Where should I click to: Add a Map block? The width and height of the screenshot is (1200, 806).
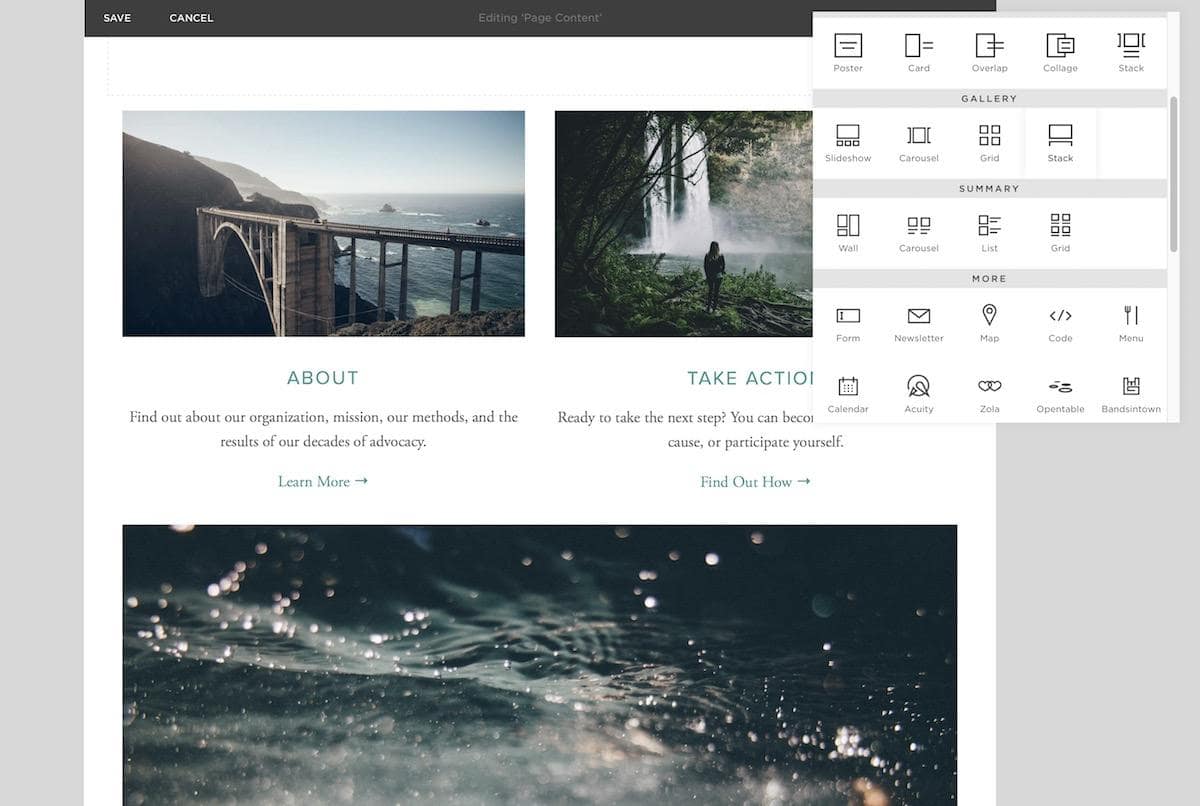989,320
